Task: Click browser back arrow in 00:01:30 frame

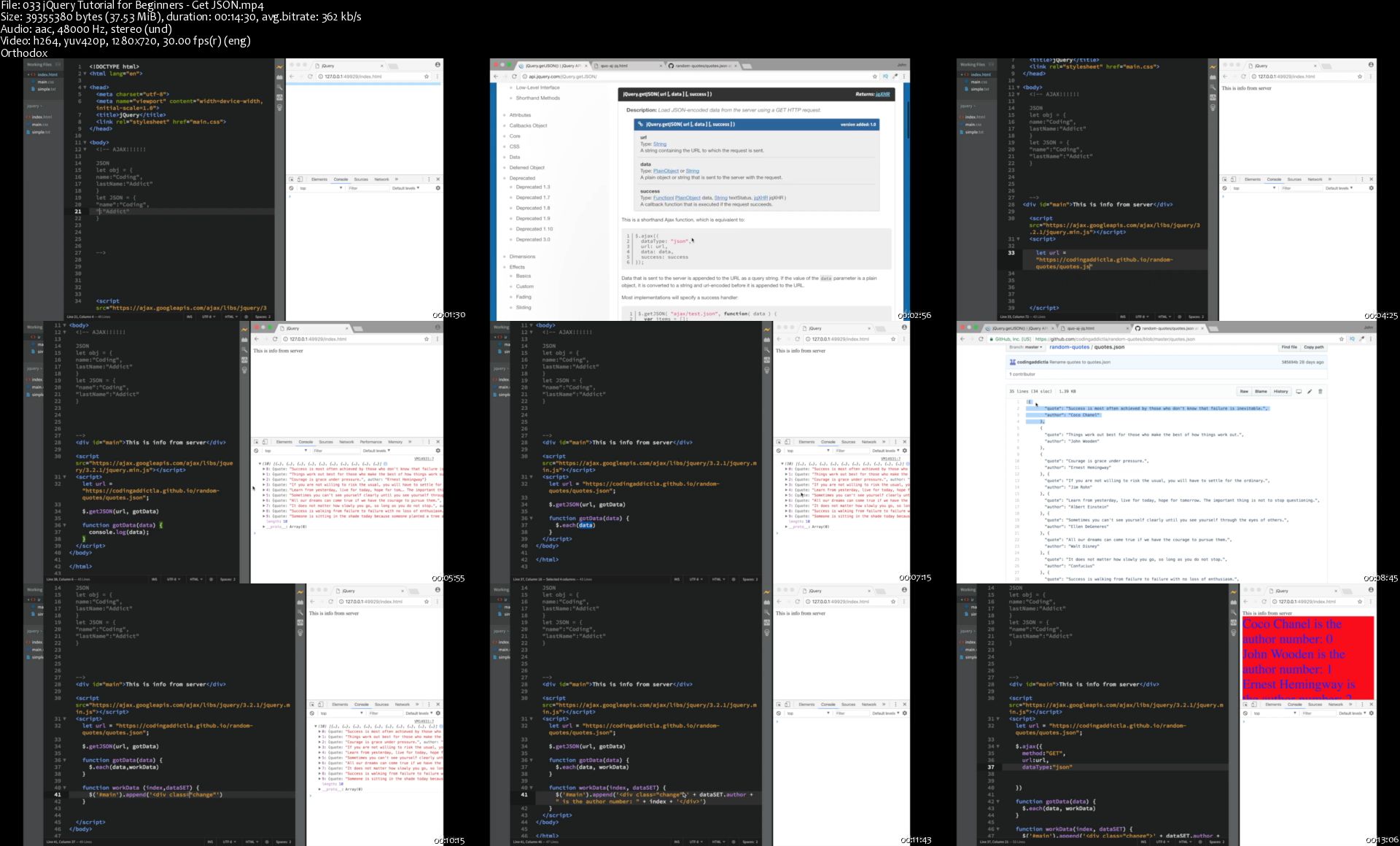Action: (292, 76)
